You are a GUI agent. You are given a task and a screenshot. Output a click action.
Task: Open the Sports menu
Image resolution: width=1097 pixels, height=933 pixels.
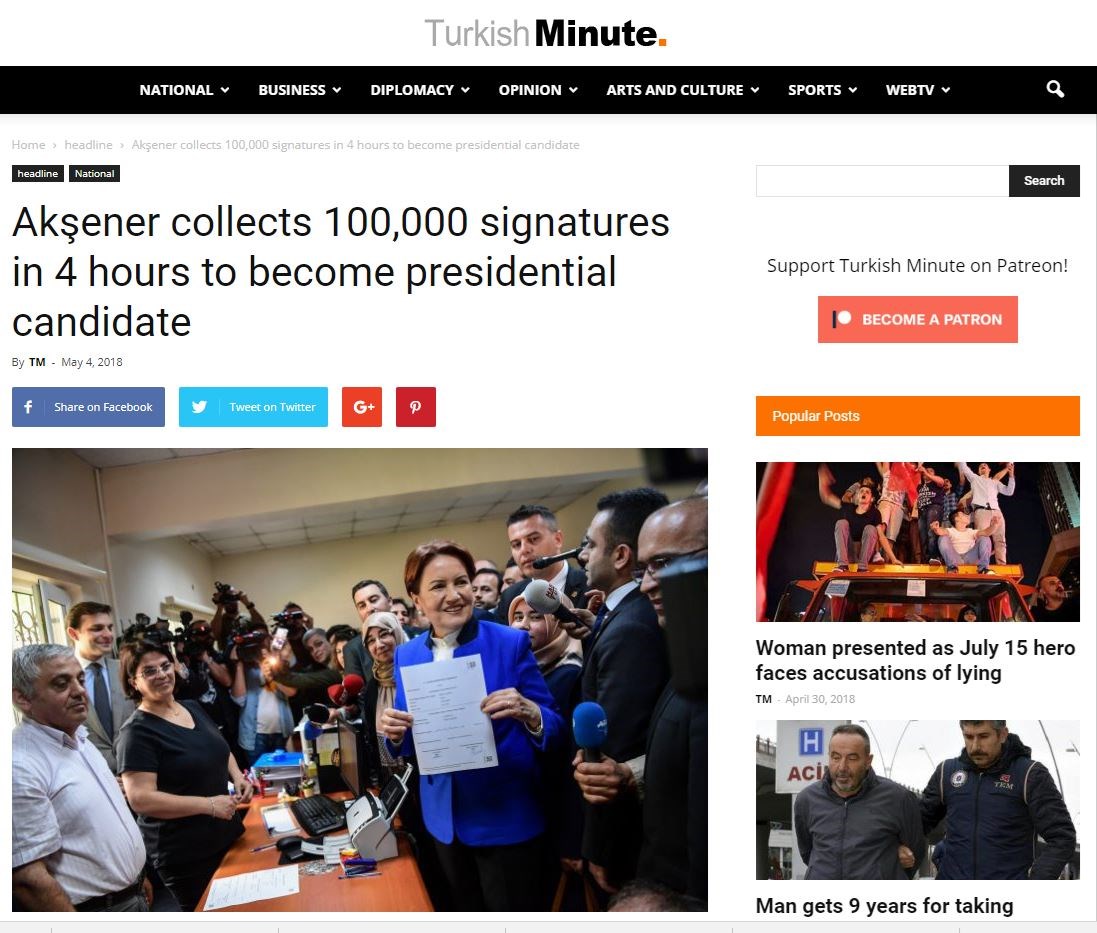click(822, 90)
